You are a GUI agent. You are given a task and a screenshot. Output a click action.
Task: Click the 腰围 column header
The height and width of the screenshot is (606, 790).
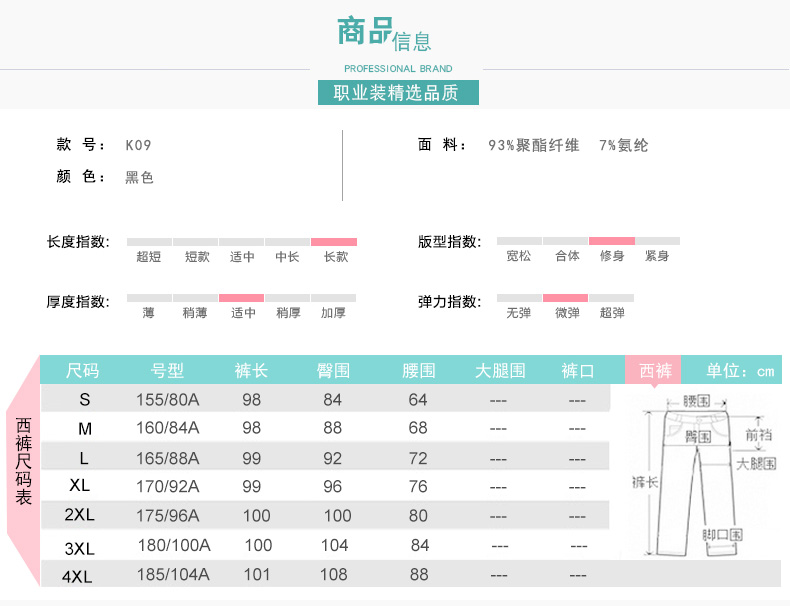418,370
